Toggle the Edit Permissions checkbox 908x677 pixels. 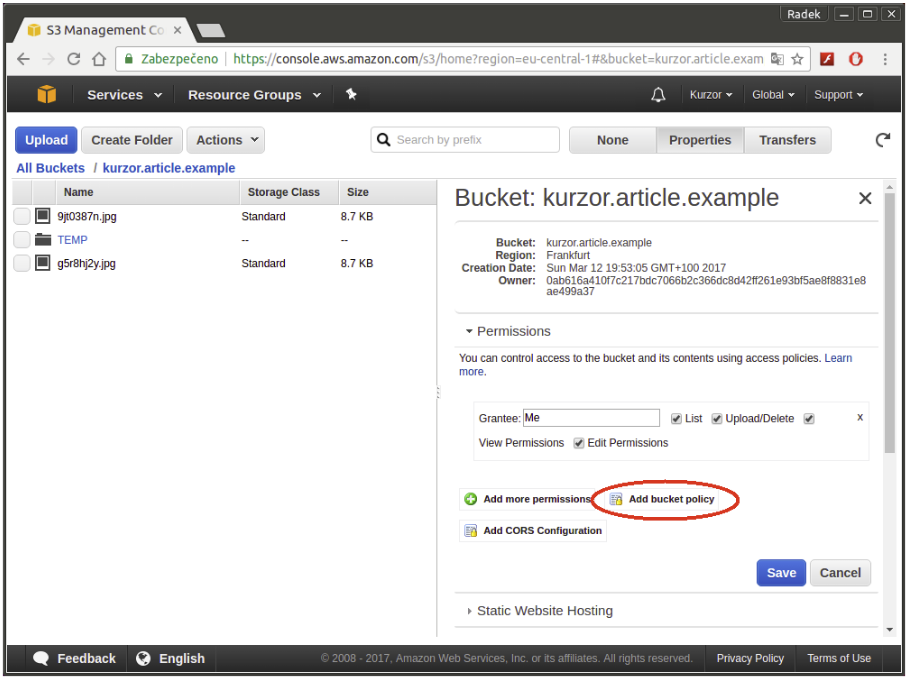pos(579,443)
